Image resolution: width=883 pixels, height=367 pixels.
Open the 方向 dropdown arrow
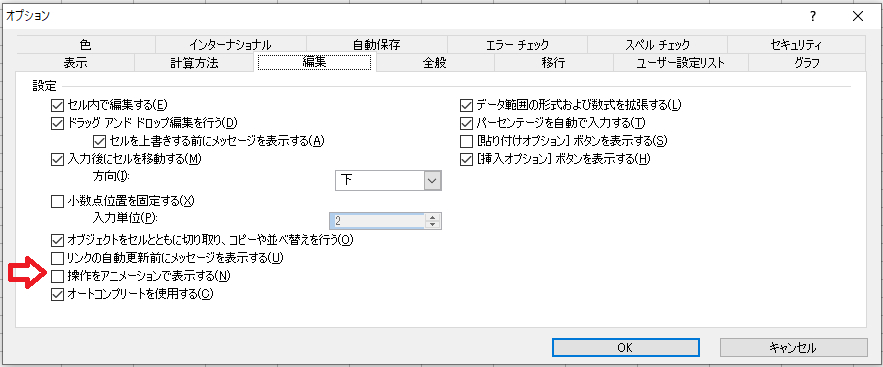[x=432, y=181]
